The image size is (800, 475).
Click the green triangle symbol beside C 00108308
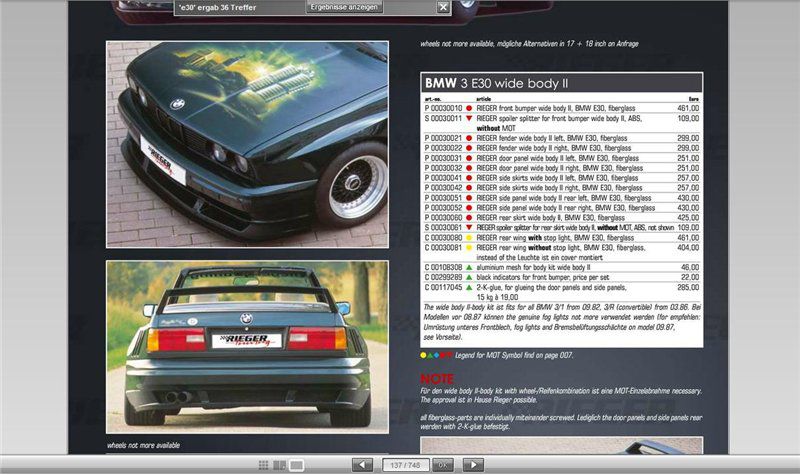point(469,267)
